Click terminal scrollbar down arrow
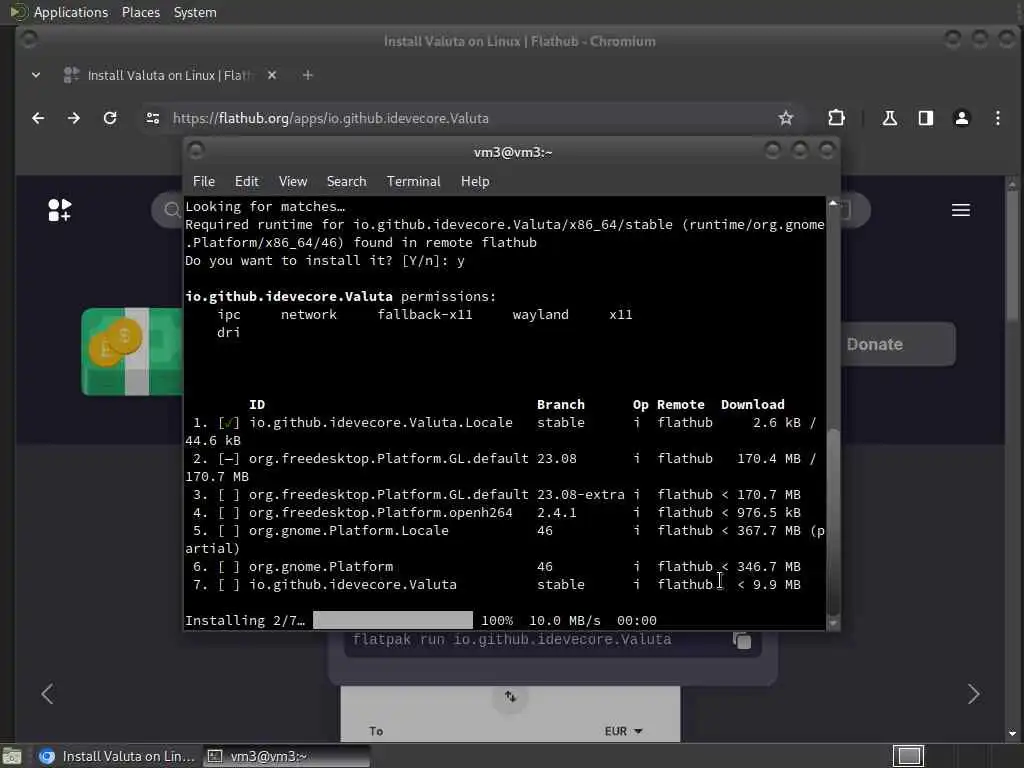 coord(833,623)
